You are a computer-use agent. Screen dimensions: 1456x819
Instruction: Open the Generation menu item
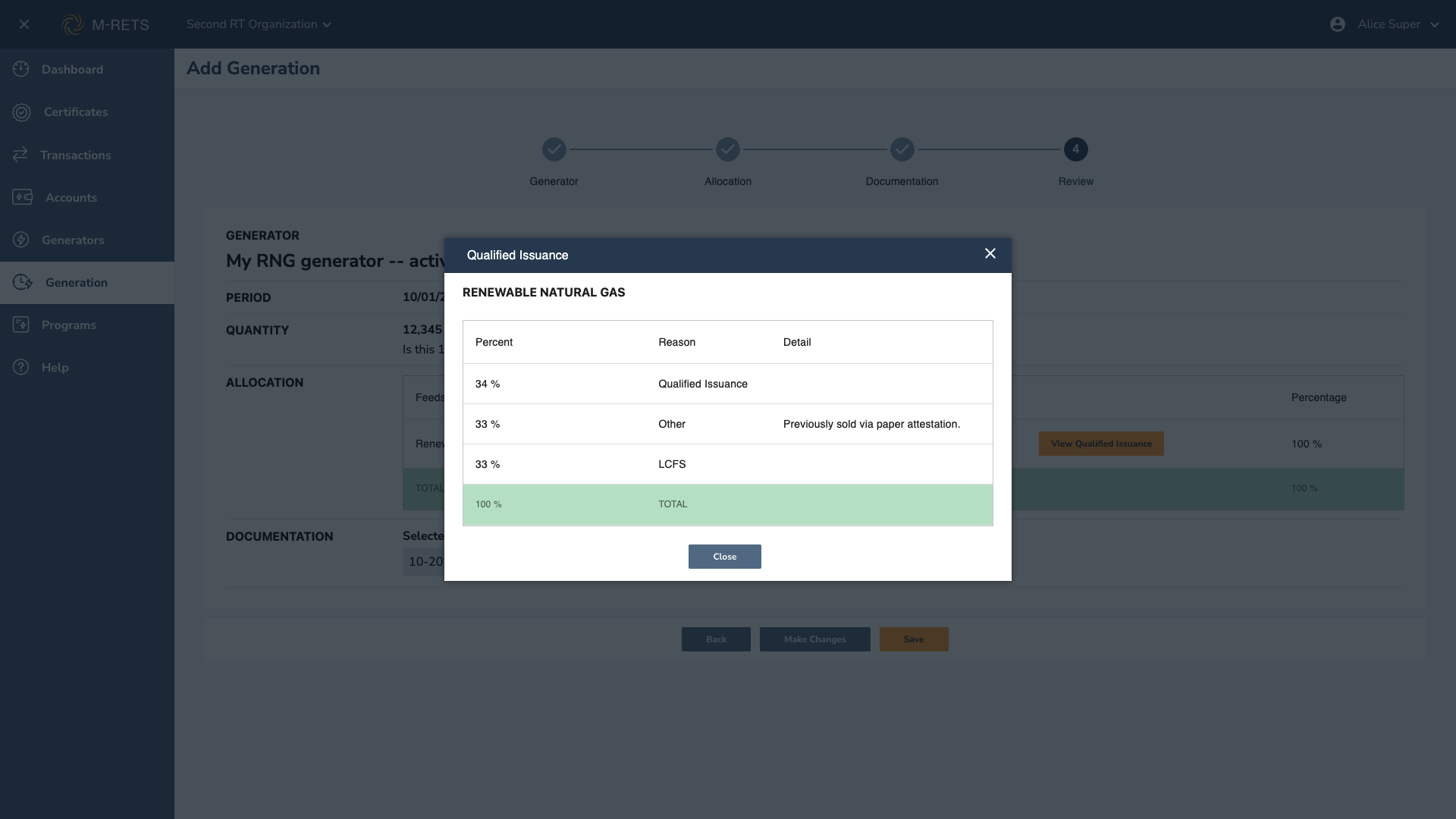(x=76, y=282)
